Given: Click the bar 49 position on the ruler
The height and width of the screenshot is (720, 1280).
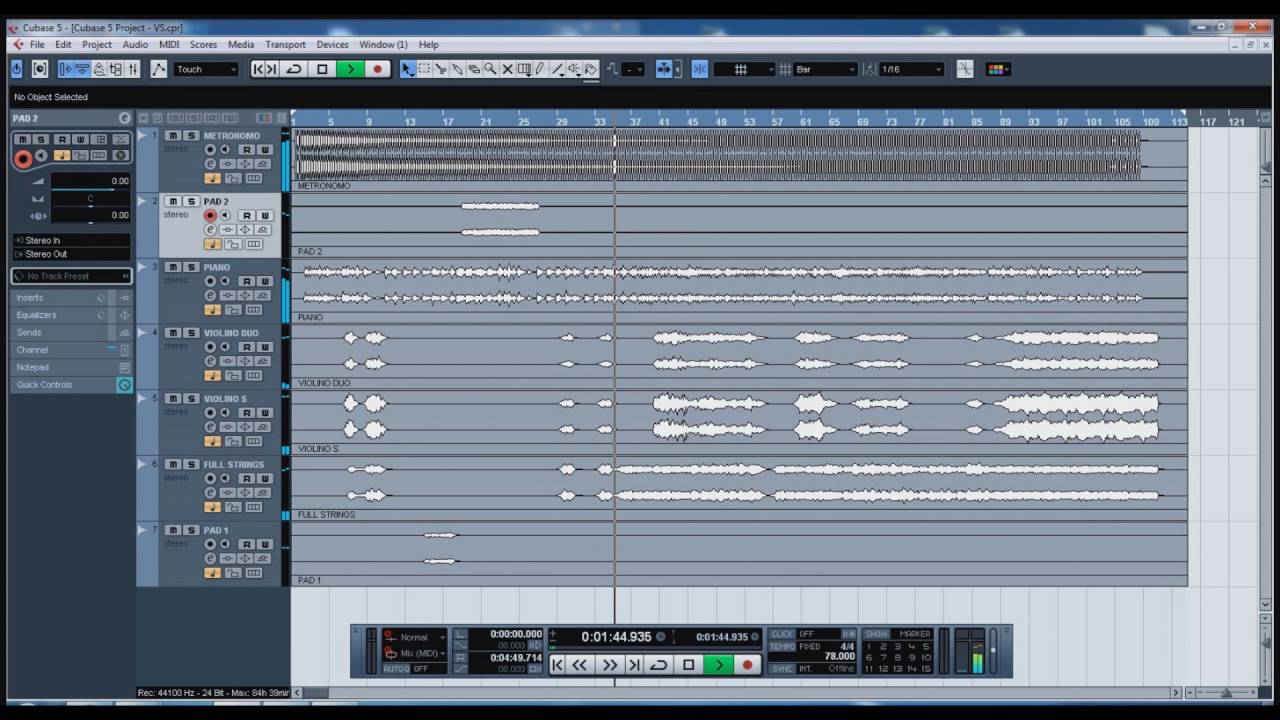Looking at the screenshot, I should click(x=721, y=121).
